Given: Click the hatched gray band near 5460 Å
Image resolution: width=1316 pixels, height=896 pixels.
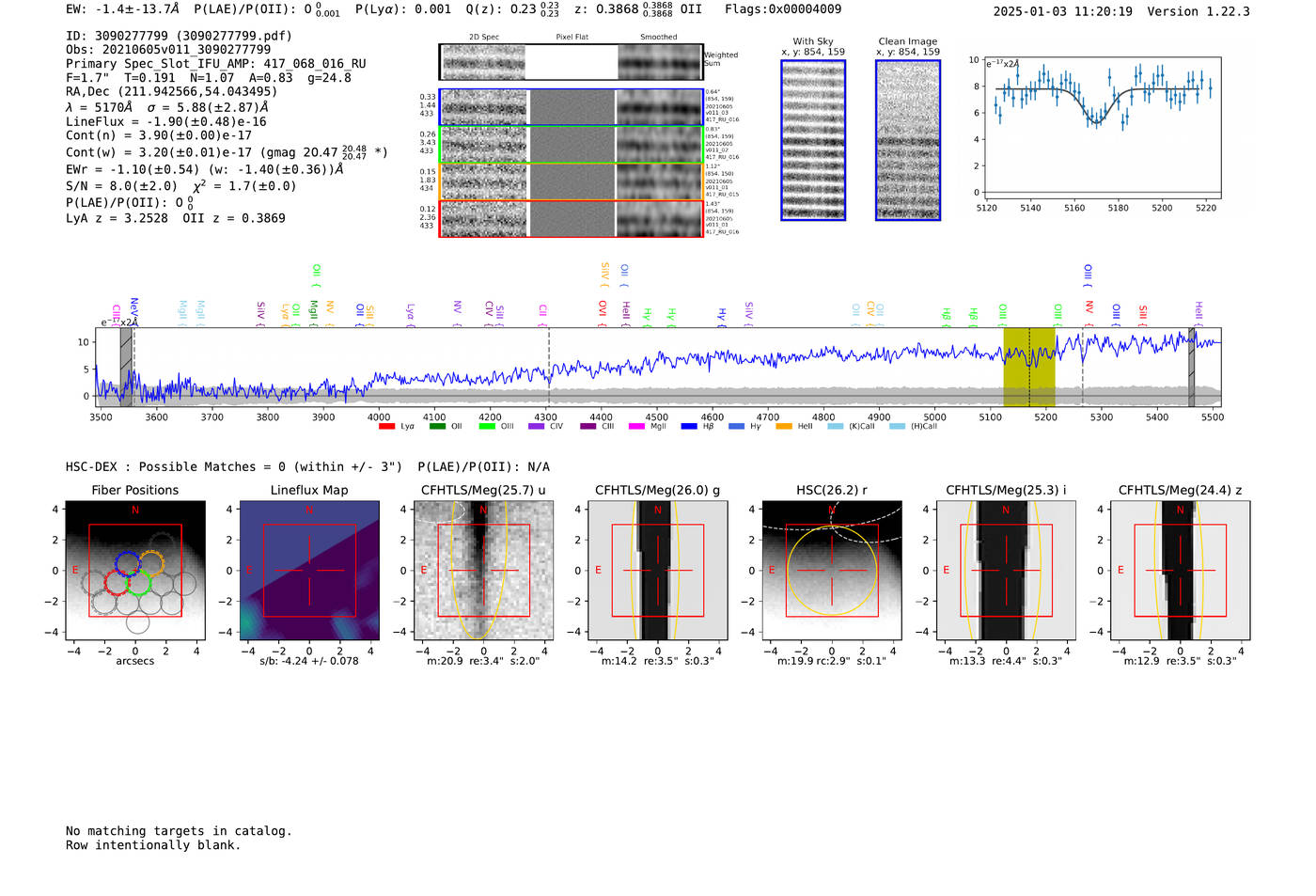Looking at the screenshot, I should [1191, 368].
